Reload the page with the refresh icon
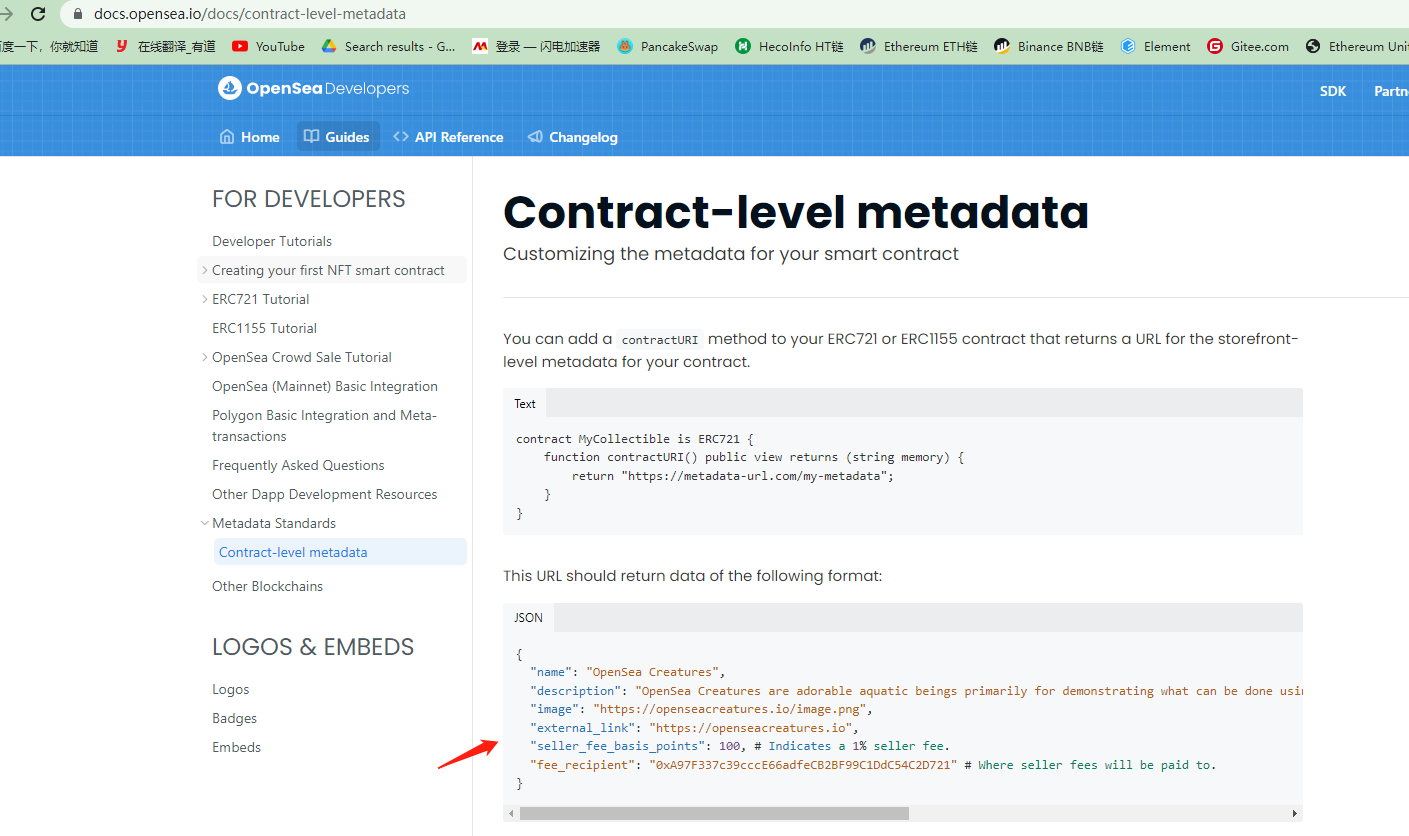 [x=38, y=14]
